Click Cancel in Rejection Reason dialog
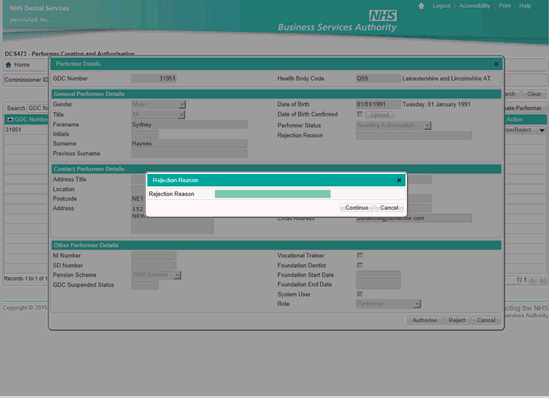Image resolution: width=549 pixels, height=398 pixels. coord(389,208)
